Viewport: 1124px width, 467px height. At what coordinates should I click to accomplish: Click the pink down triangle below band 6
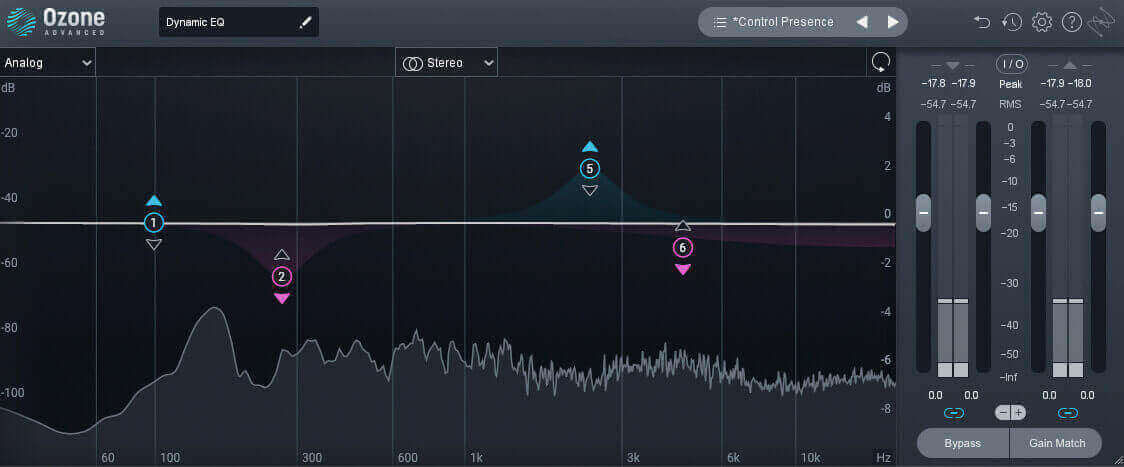tap(682, 270)
